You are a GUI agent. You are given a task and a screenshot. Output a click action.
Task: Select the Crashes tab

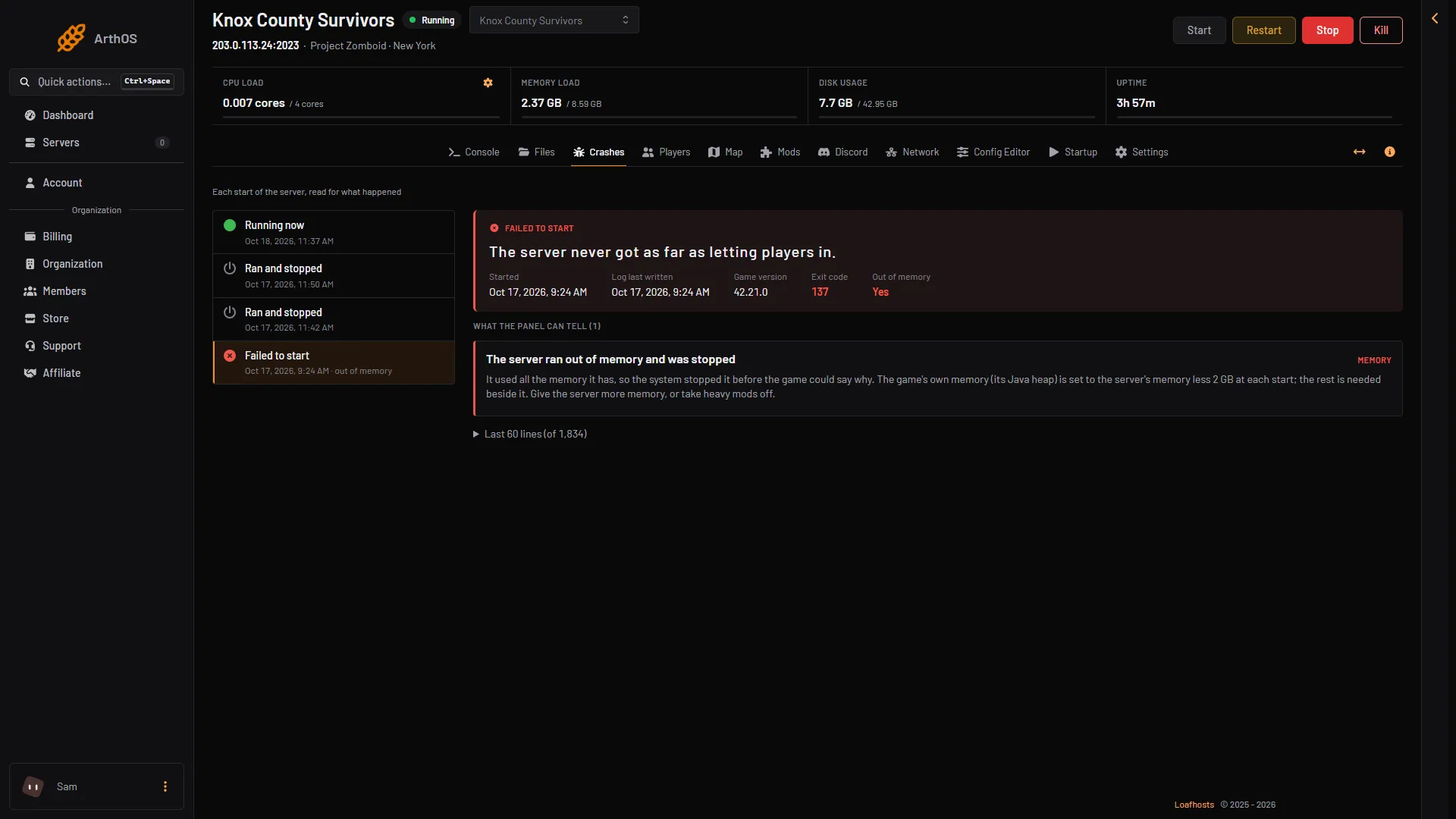pyautogui.click(x=599, y=152)
